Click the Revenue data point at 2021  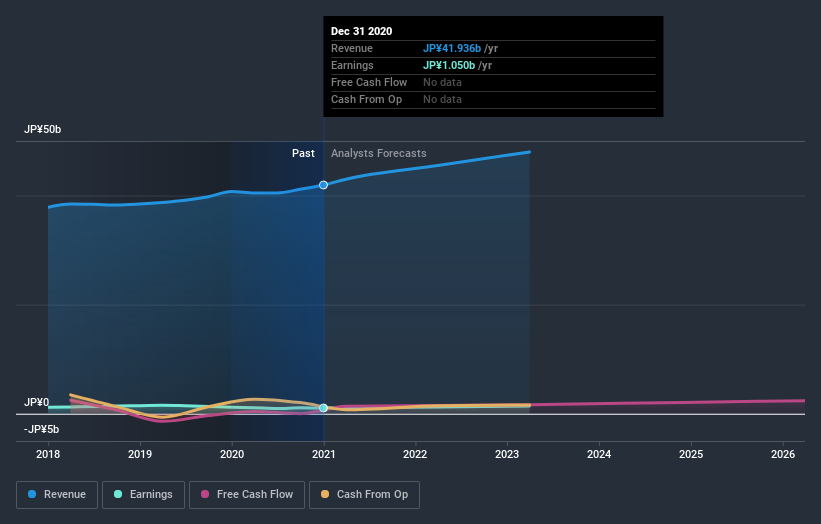click(x=324, y=185)
